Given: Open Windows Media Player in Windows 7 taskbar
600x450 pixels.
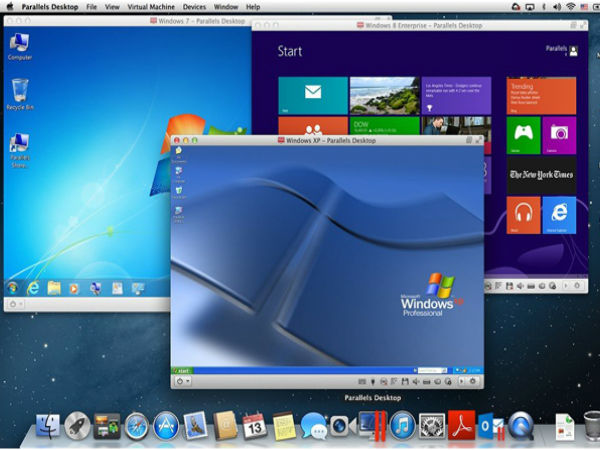Looking at the screenshot, I should tap(74, 288).
